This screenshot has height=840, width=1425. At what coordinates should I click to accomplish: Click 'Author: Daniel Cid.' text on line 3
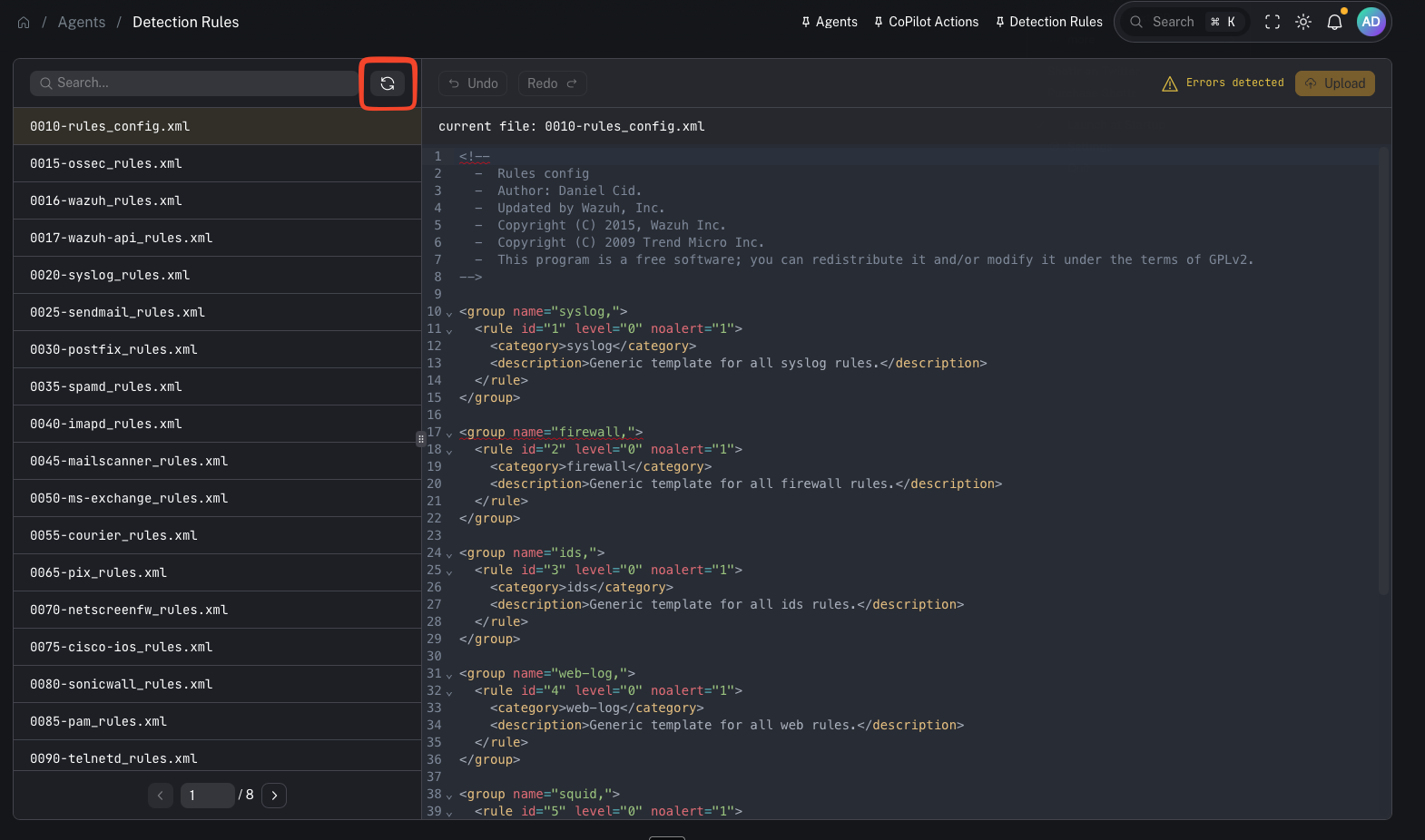click(x=569, y=190)
